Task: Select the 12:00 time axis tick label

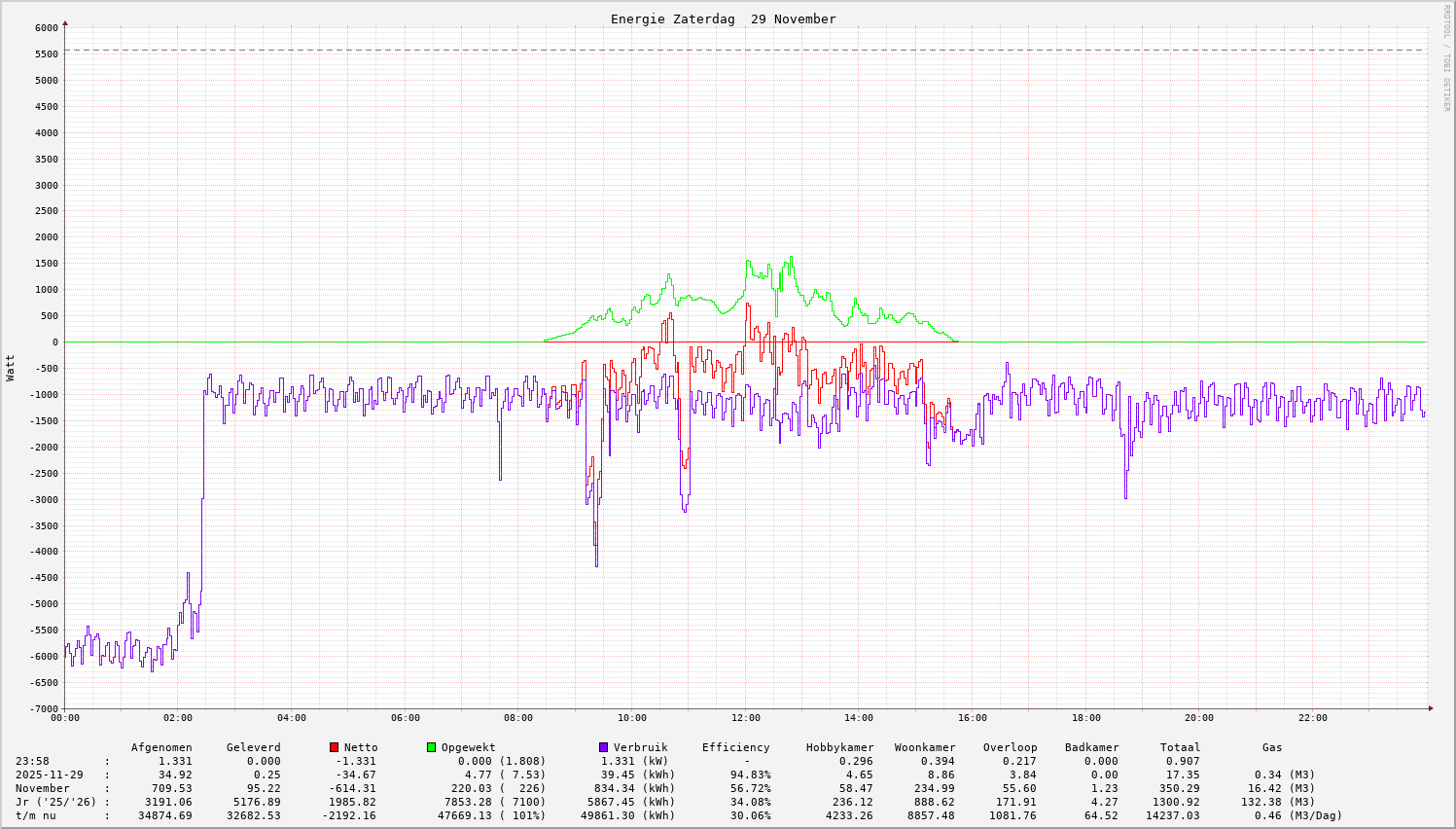Action: 745,718
